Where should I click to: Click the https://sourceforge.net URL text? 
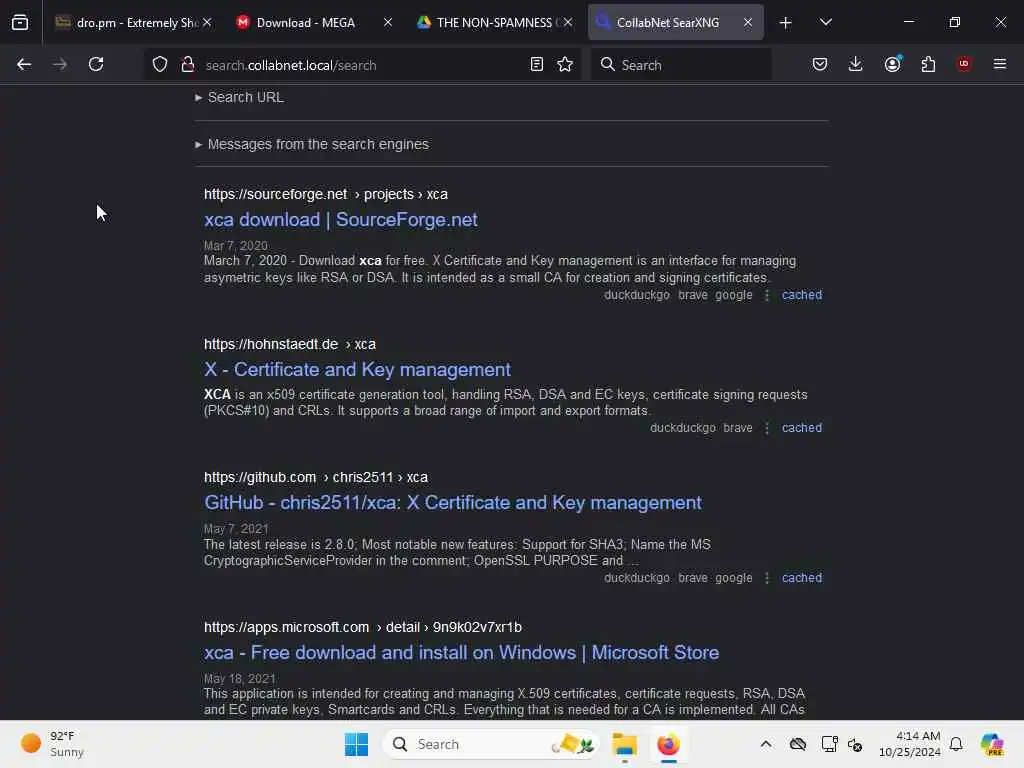pos(275,195)
